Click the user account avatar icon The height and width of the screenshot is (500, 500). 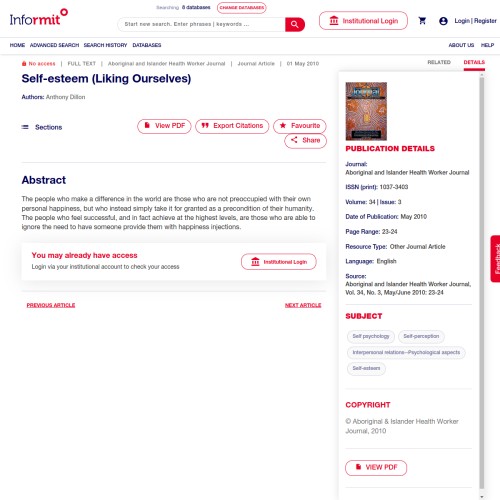pos(443,21)
